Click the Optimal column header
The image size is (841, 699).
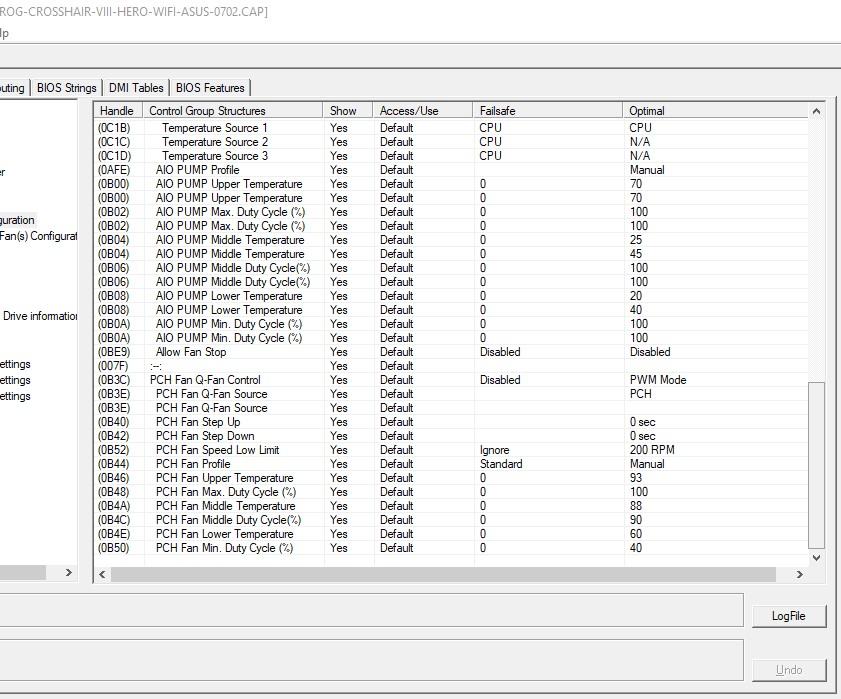(x=715, y=111)
